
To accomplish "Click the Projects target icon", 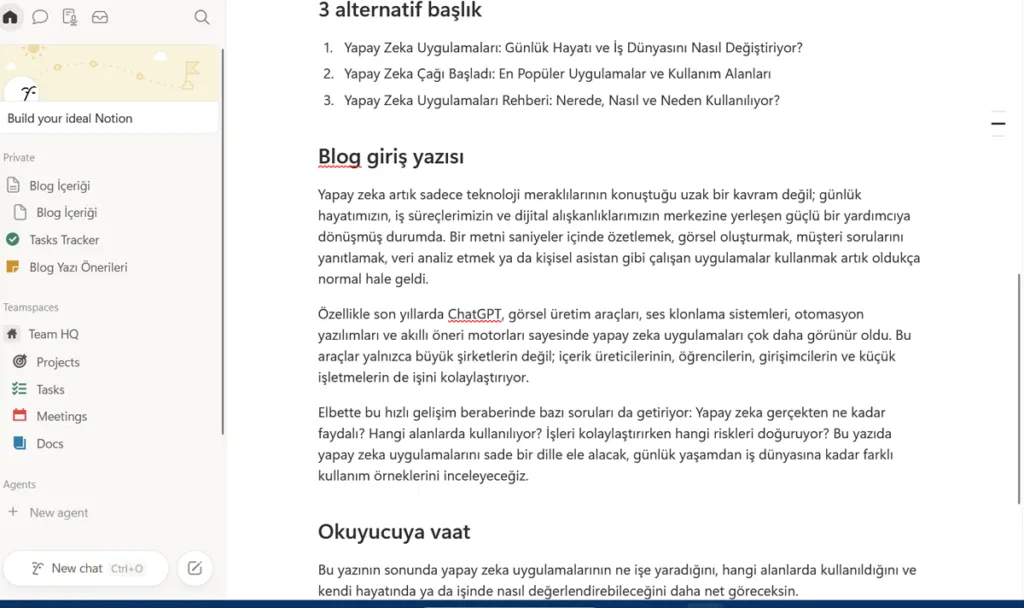I will click(20, 361).
